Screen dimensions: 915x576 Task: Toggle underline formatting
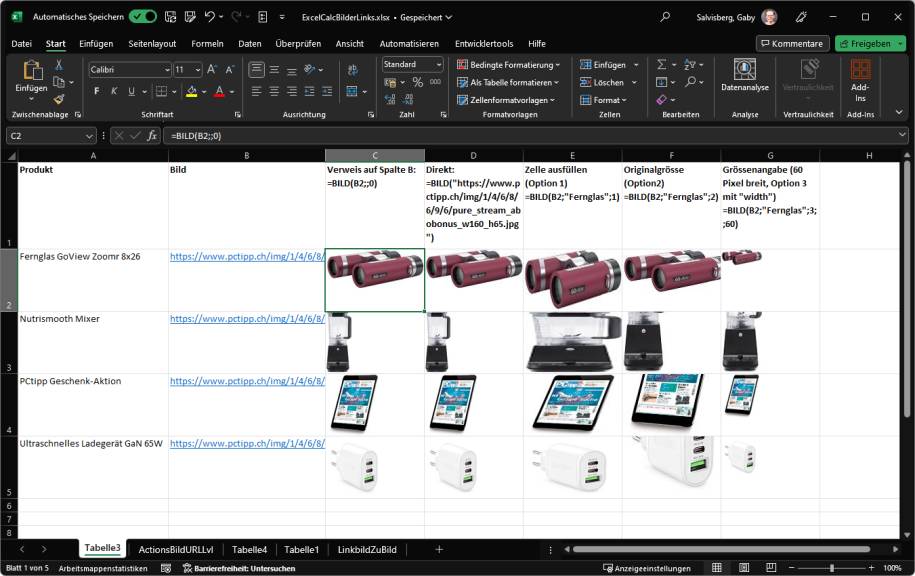click(130, 92)
